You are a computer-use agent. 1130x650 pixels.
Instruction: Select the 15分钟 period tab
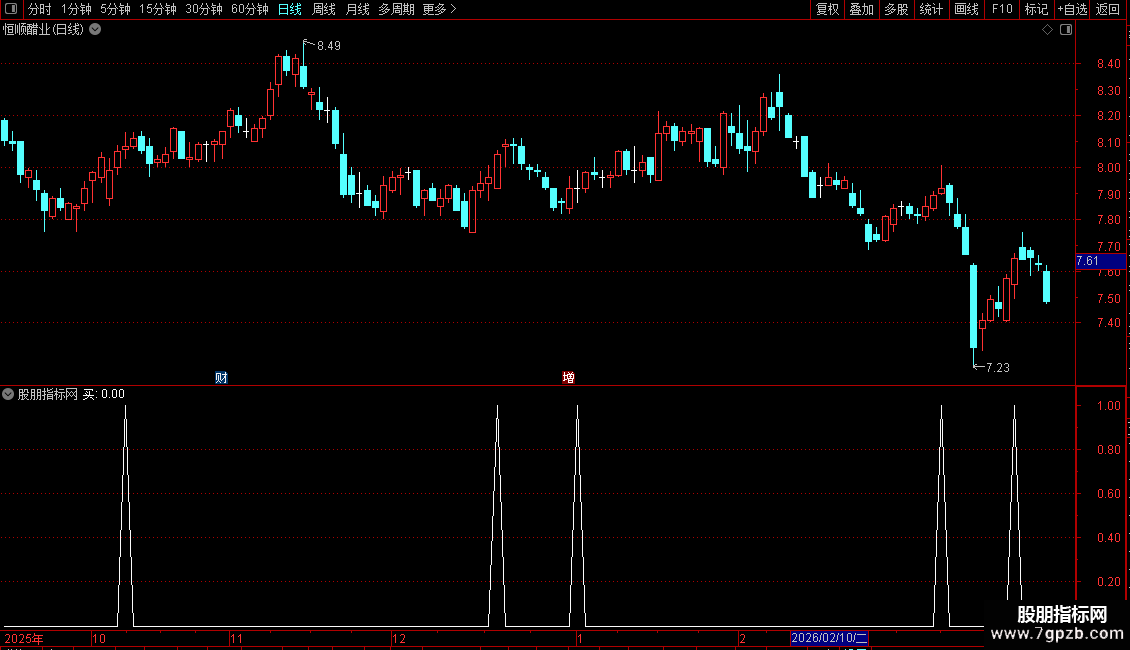pyautogui.click(x=157, y=9)
